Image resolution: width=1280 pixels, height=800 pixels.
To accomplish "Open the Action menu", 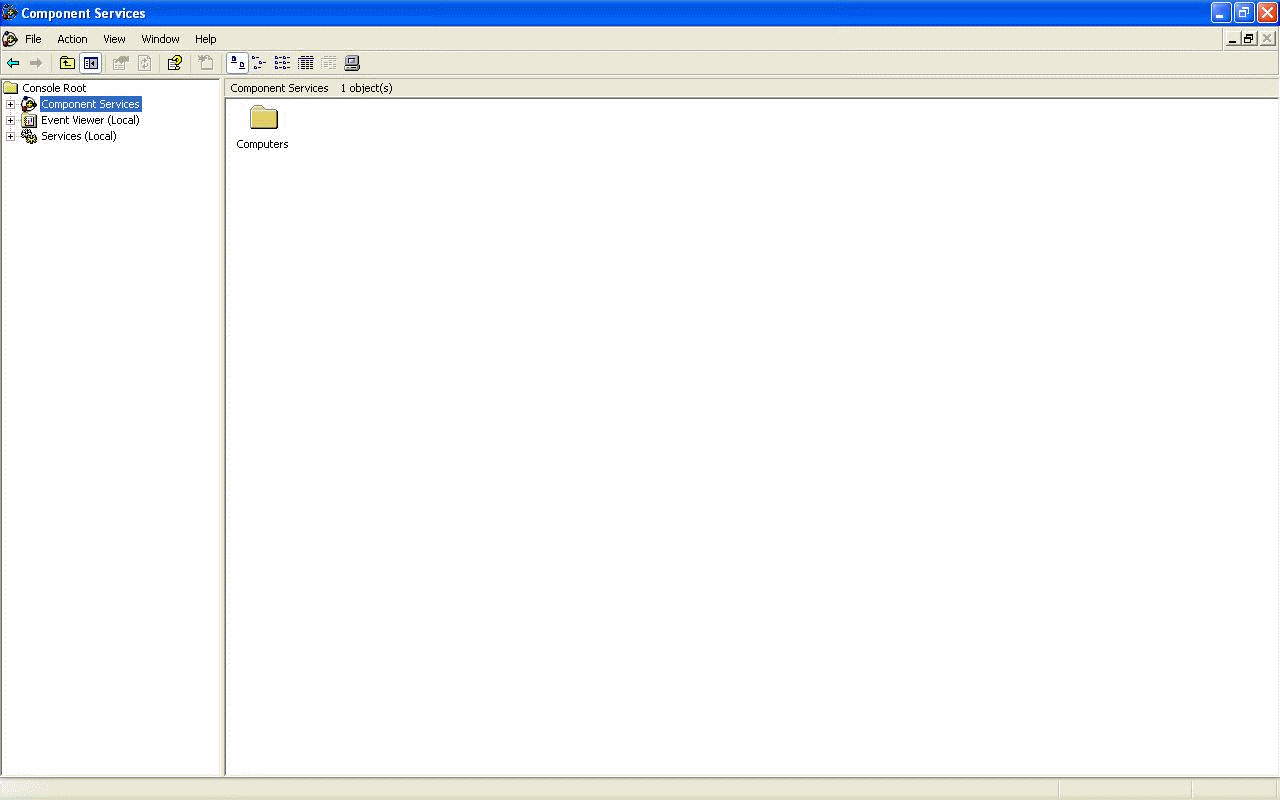I will [x=72, y=39].
